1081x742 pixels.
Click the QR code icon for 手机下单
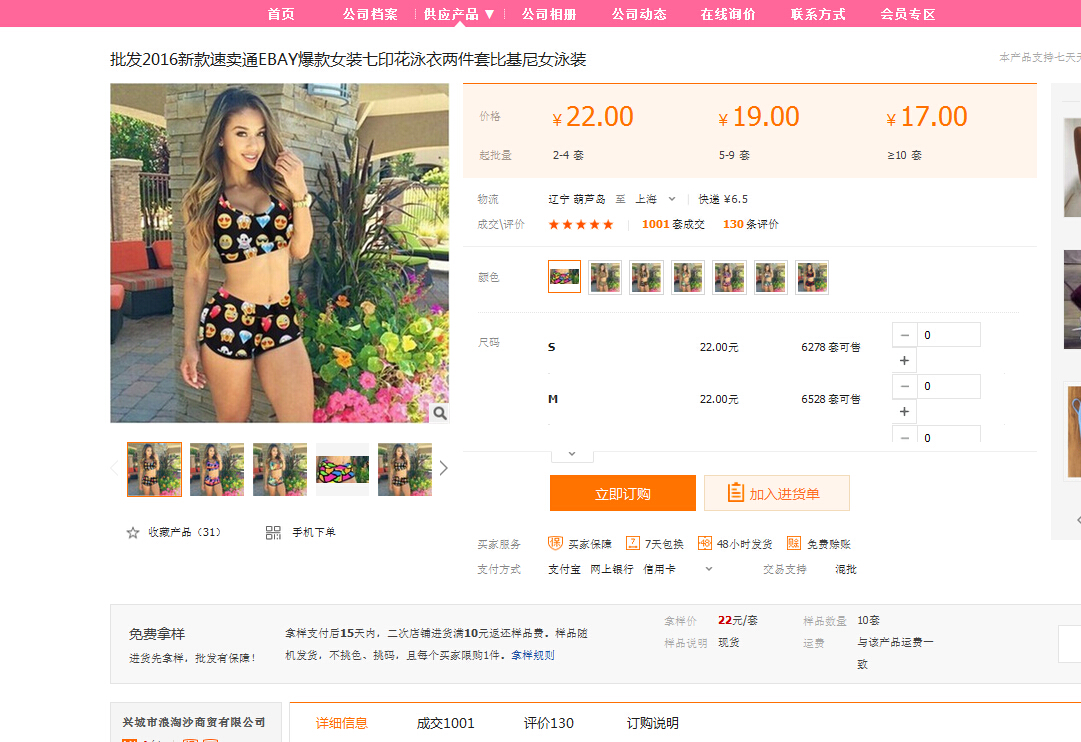[x=273, y=533]
